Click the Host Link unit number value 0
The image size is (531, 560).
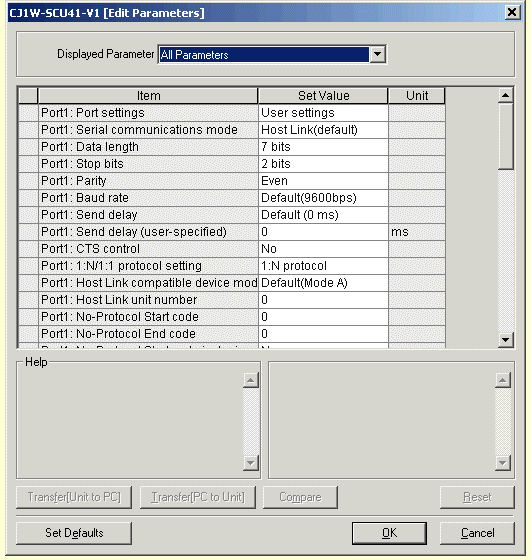coord(323,300)
